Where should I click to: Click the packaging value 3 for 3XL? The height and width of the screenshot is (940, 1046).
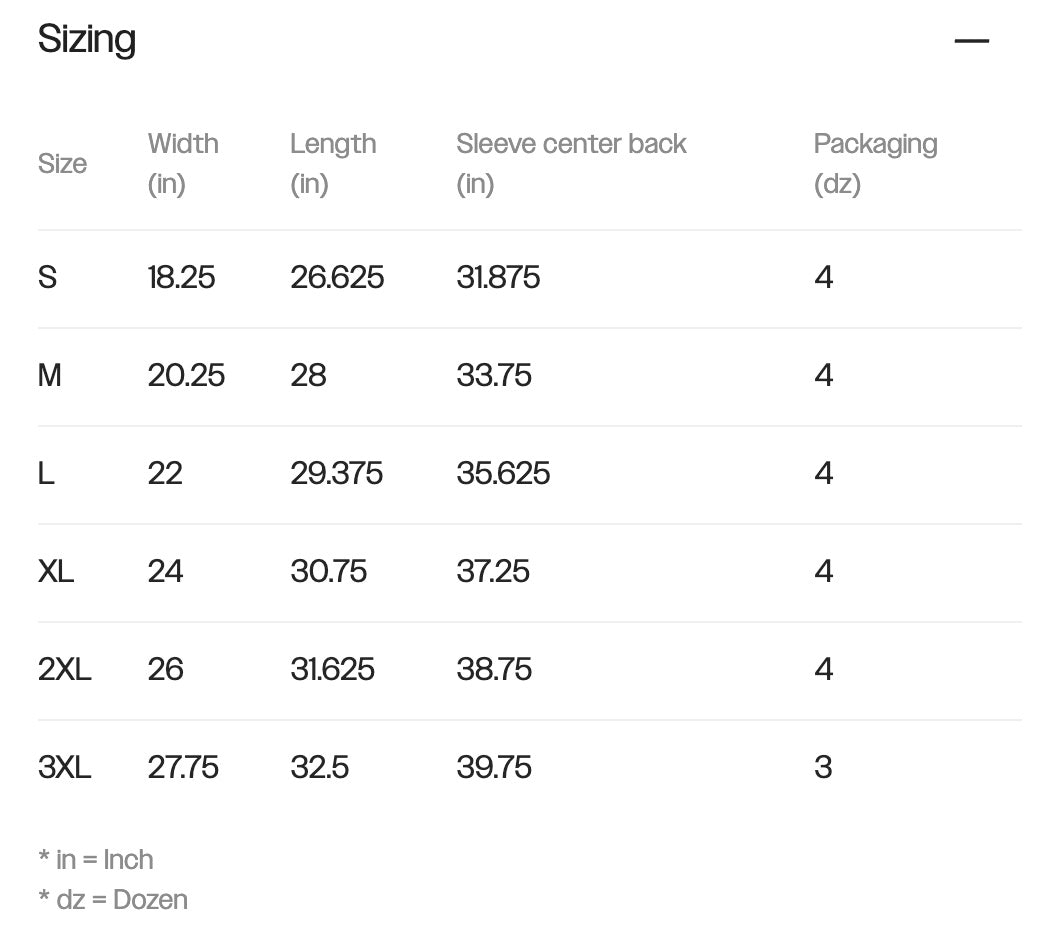(x=823, y=768)
